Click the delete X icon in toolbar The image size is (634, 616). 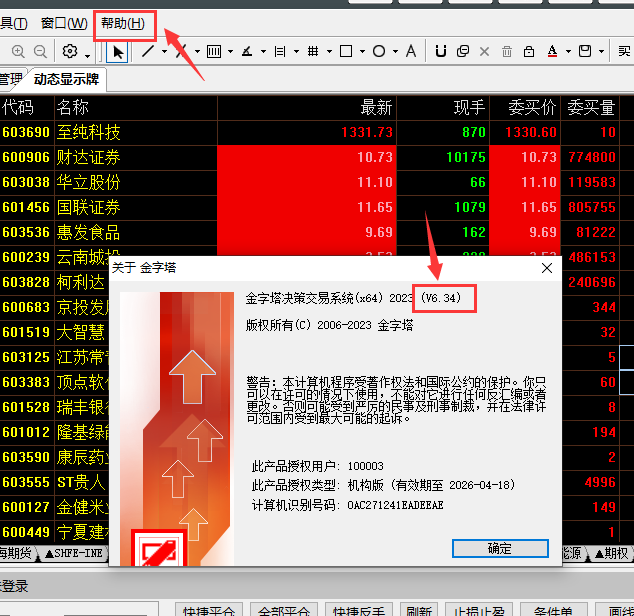(x=484, y=52)
